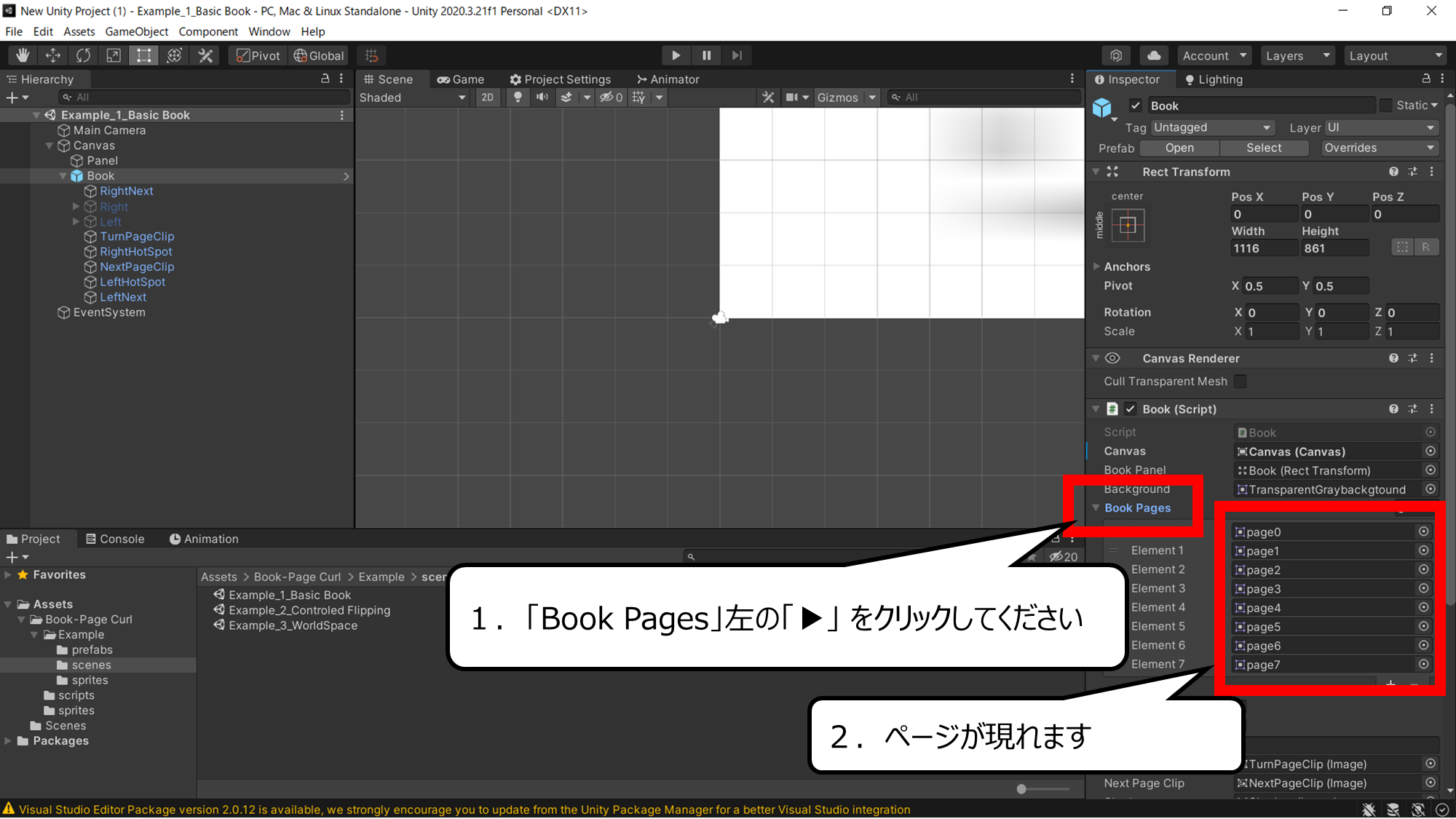This screenshot has height=819, width=1456.
Task: Expand the Anchors section
Action: pos(1096,266)
